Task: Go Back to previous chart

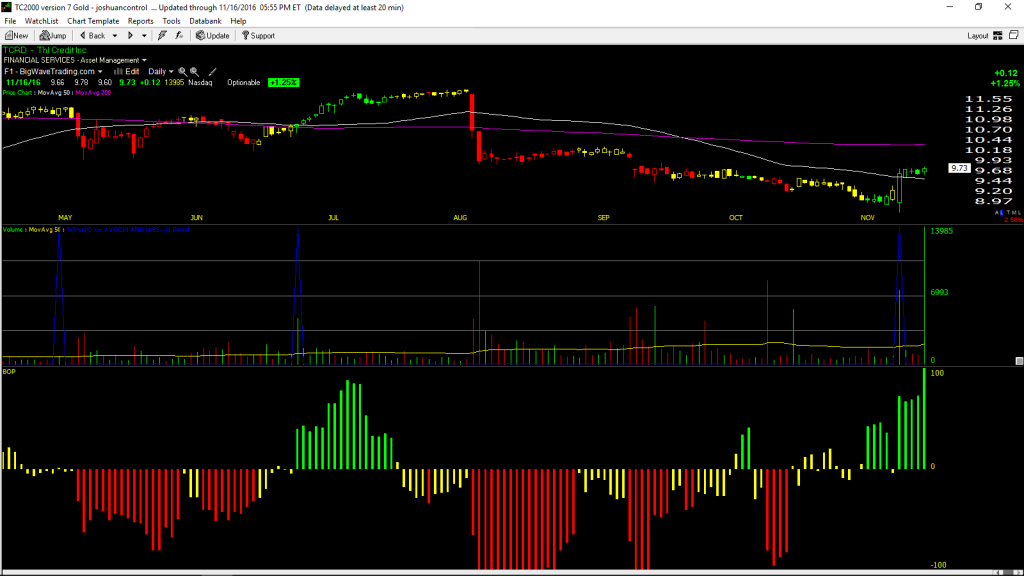Action: click(x=92, y=36)
